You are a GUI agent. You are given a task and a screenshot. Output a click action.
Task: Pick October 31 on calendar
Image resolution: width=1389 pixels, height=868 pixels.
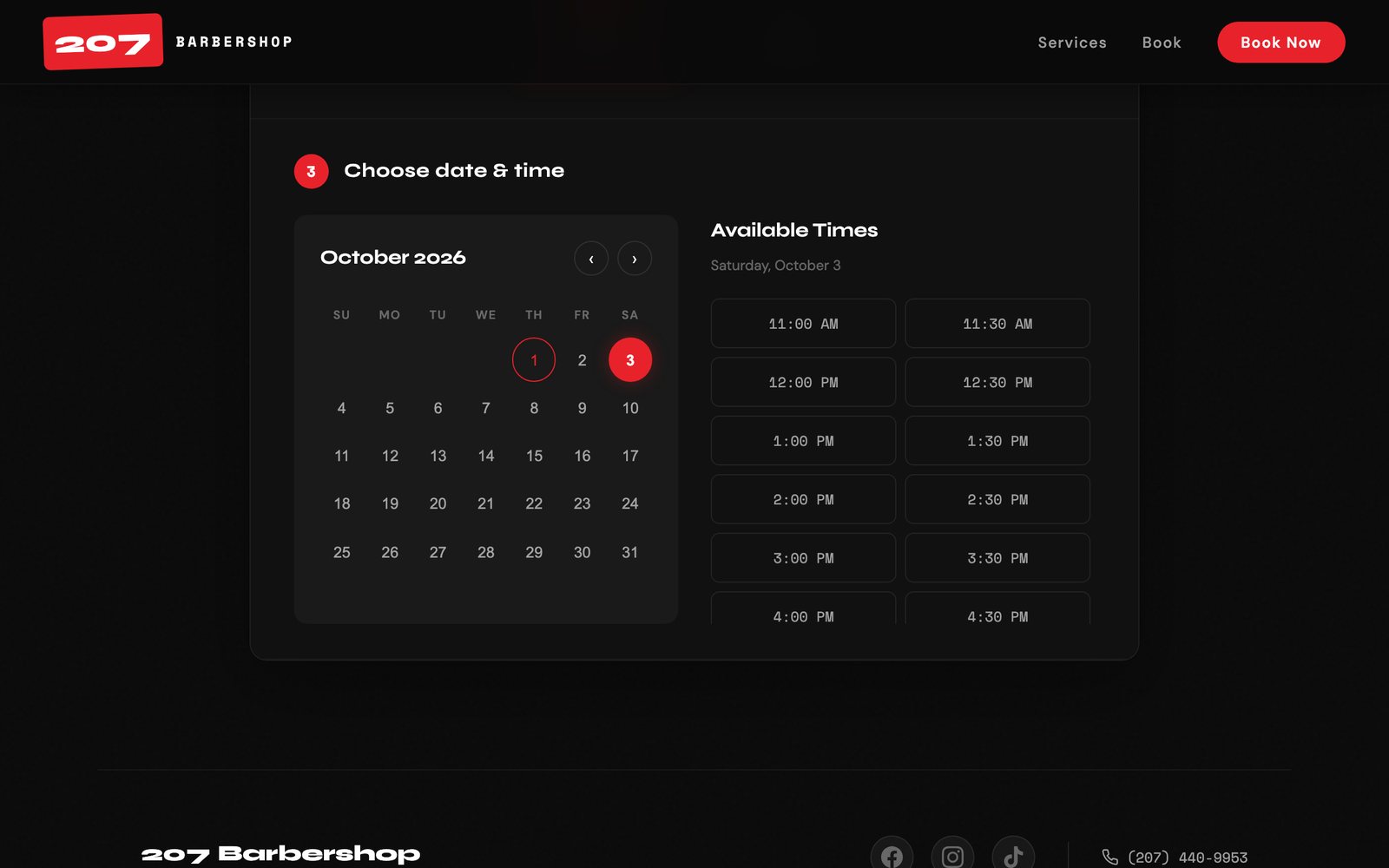630,552
